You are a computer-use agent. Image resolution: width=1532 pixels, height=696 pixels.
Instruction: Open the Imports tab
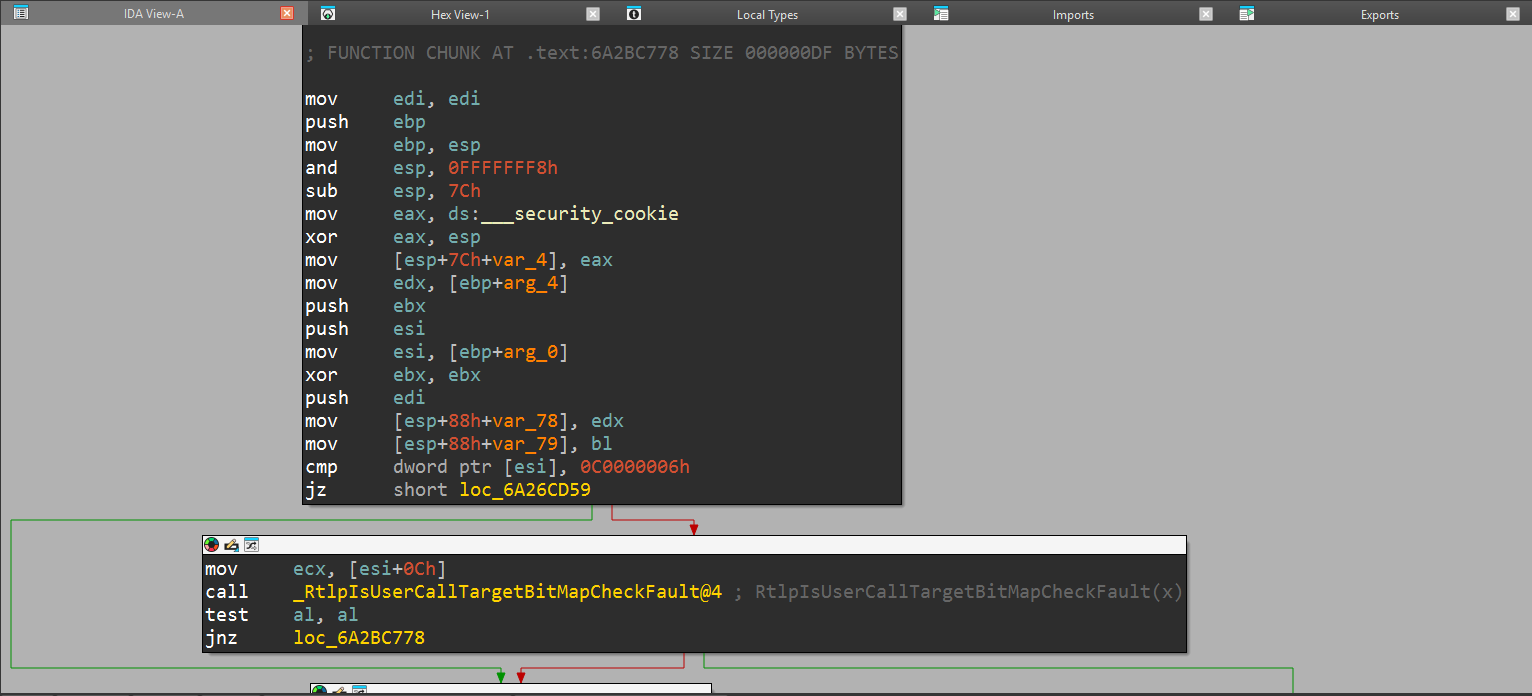(1073, 14)
